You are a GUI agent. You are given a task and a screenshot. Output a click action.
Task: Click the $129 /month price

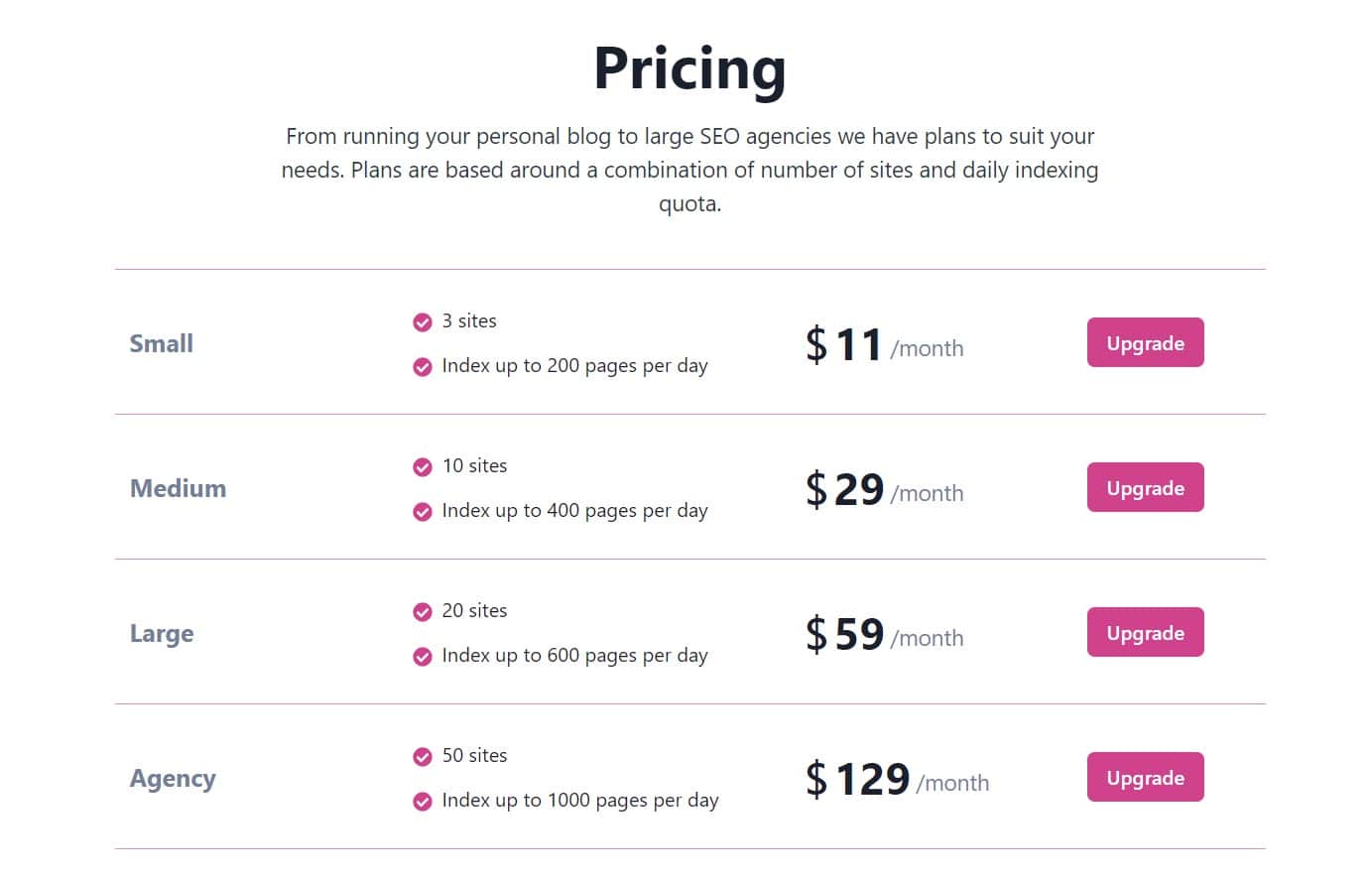coord(897,780)
